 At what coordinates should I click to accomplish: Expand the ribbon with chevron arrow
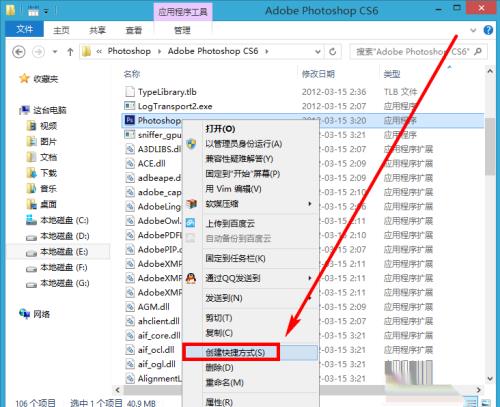(473, 30)
